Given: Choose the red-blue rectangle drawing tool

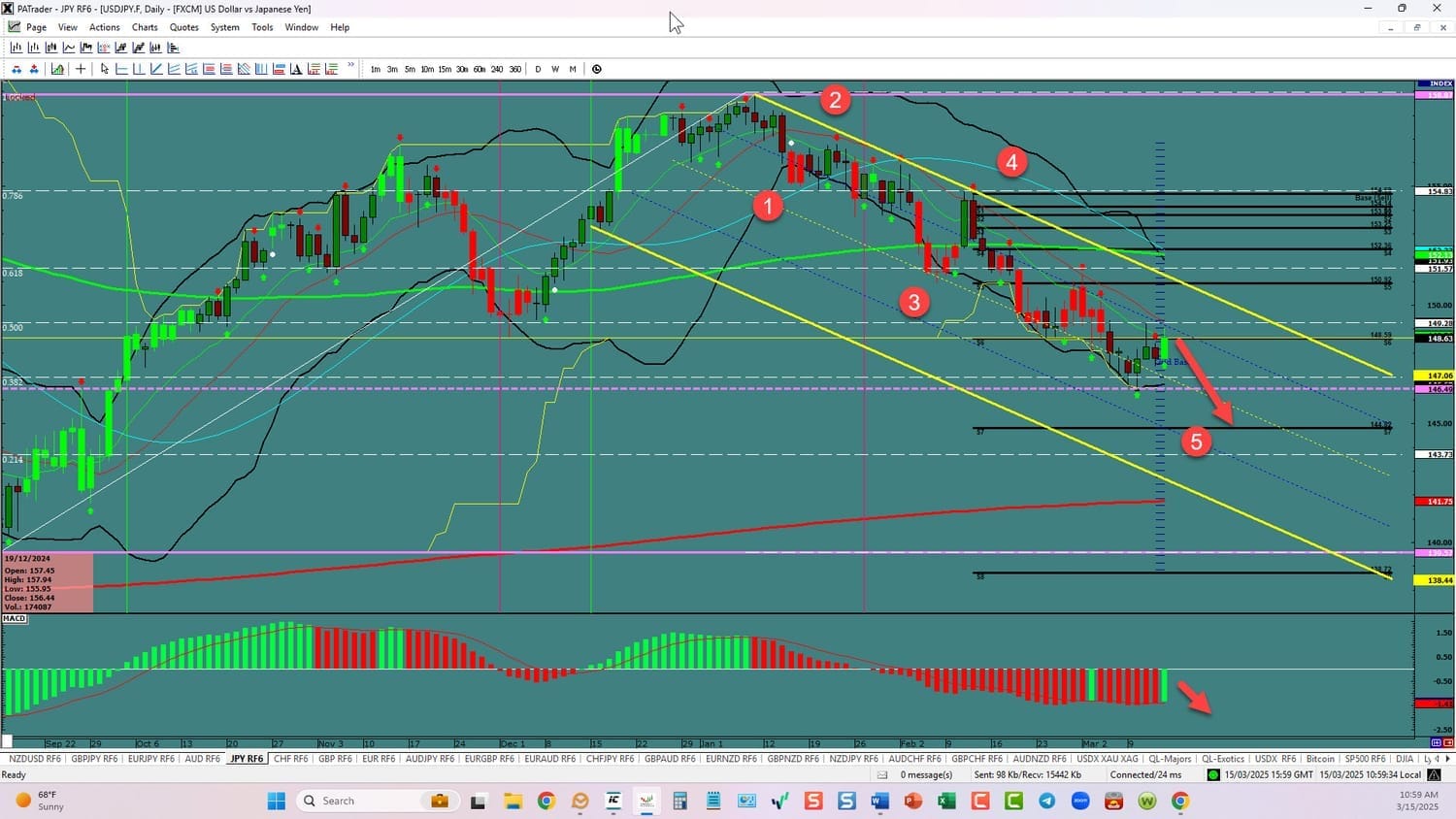Looking at the screenshot, I should click(279, 69).
